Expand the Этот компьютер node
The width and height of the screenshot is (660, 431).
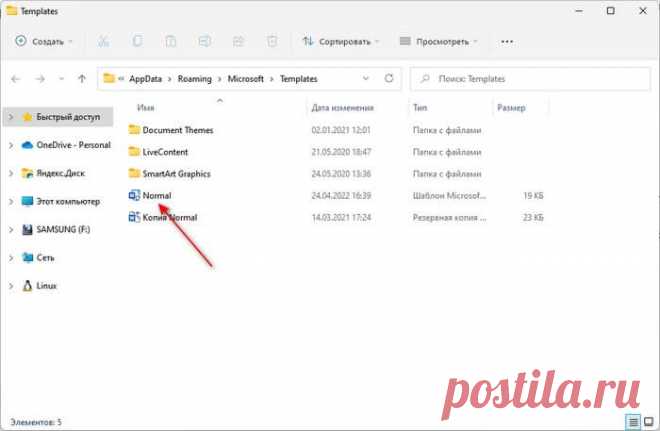[11, 201]
